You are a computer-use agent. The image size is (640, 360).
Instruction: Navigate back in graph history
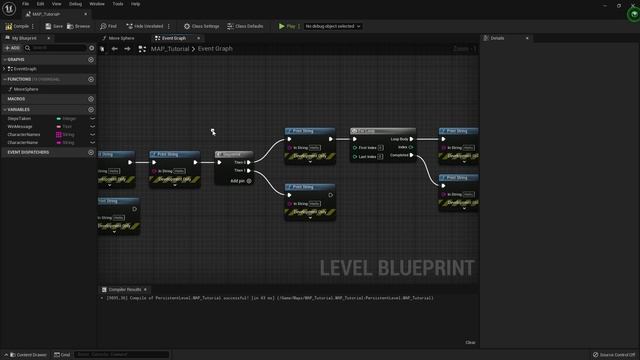point(115,49)
